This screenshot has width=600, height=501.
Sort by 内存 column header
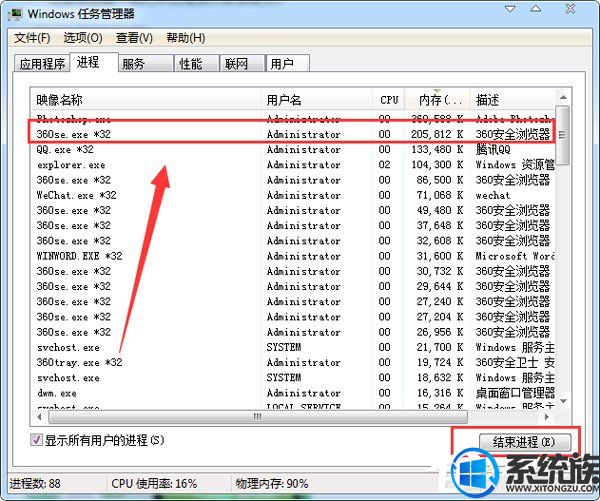[x=437, y=100]
